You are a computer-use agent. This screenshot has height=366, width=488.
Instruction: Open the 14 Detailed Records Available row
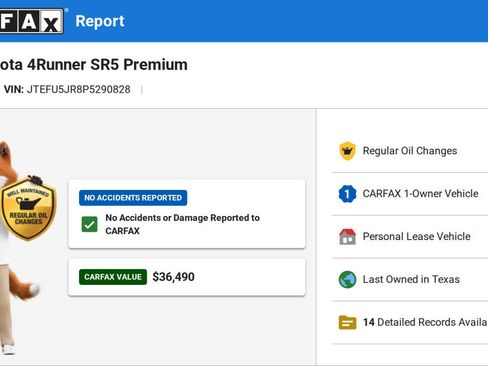tap(410, 322)
